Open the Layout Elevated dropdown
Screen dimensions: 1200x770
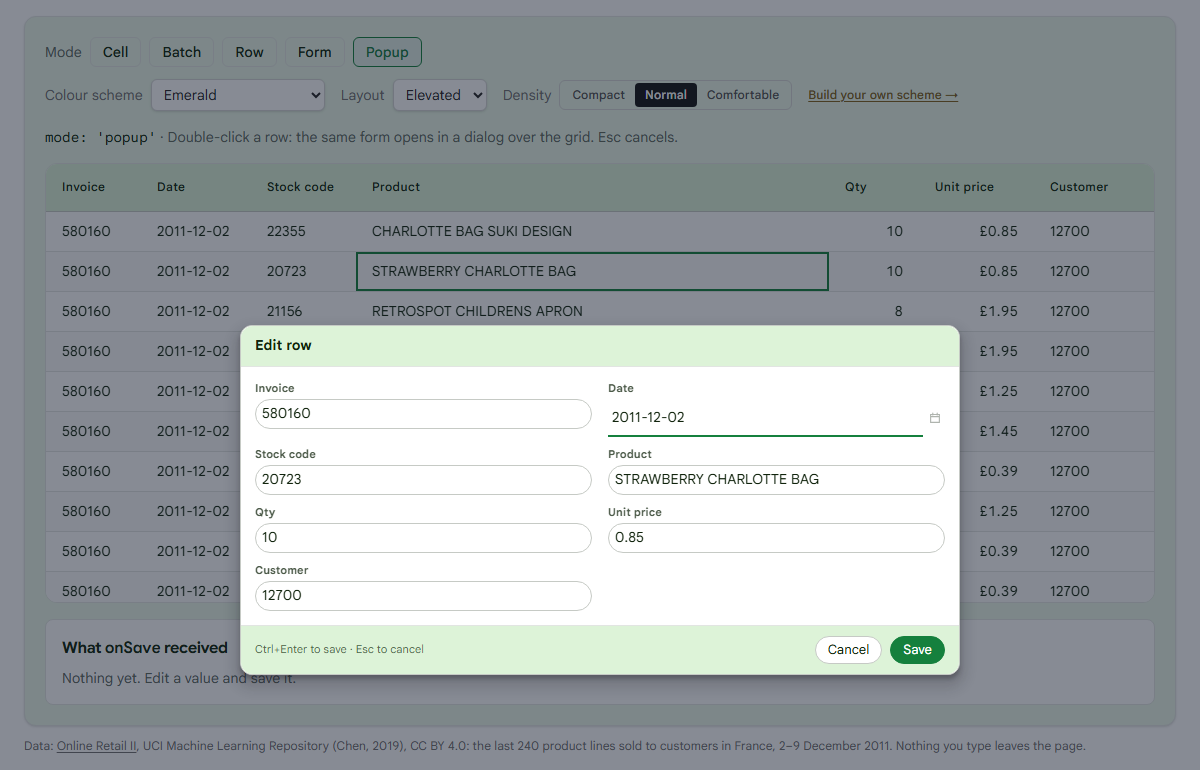click(x=440, y=95)
